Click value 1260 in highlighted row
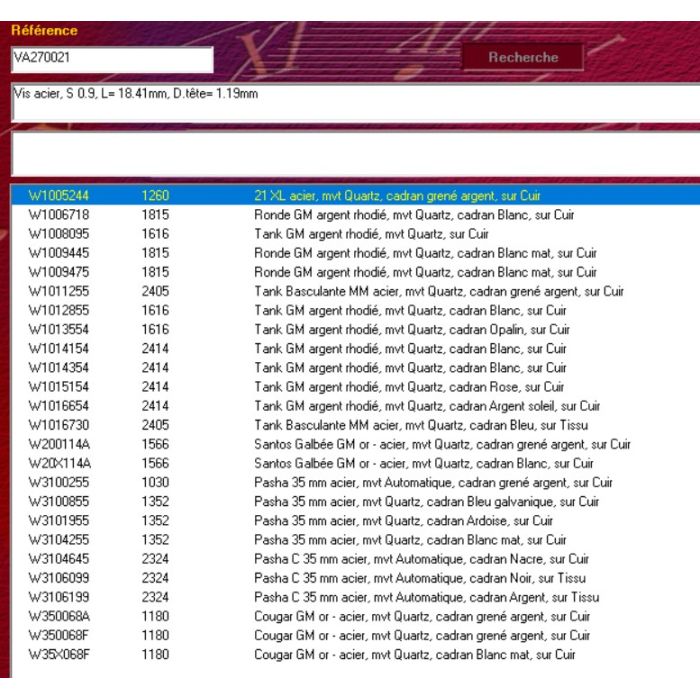The width and height of the screenshot is (700, 700). [x=155, y=196]
